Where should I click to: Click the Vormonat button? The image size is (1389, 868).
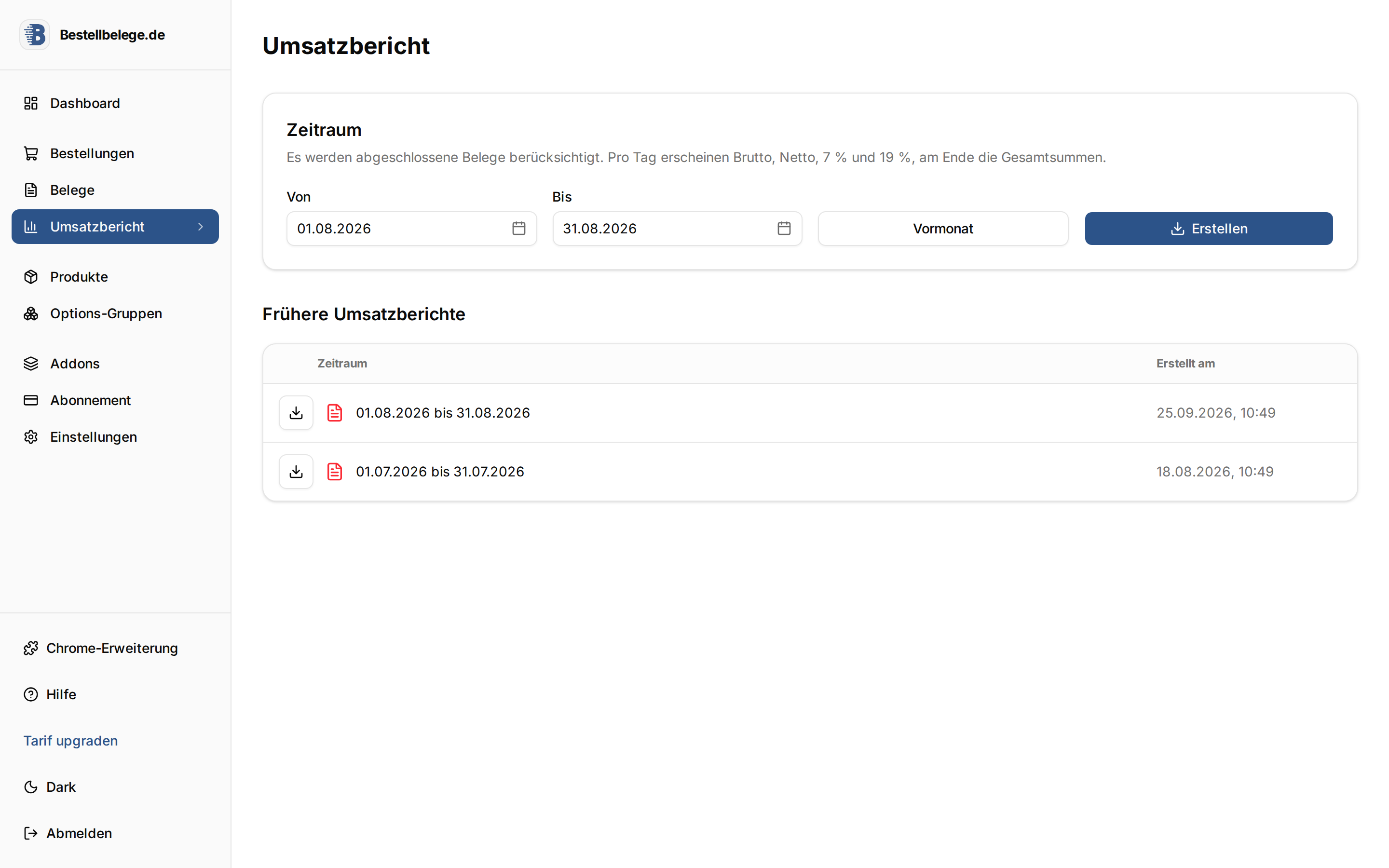tap(943, 229)
